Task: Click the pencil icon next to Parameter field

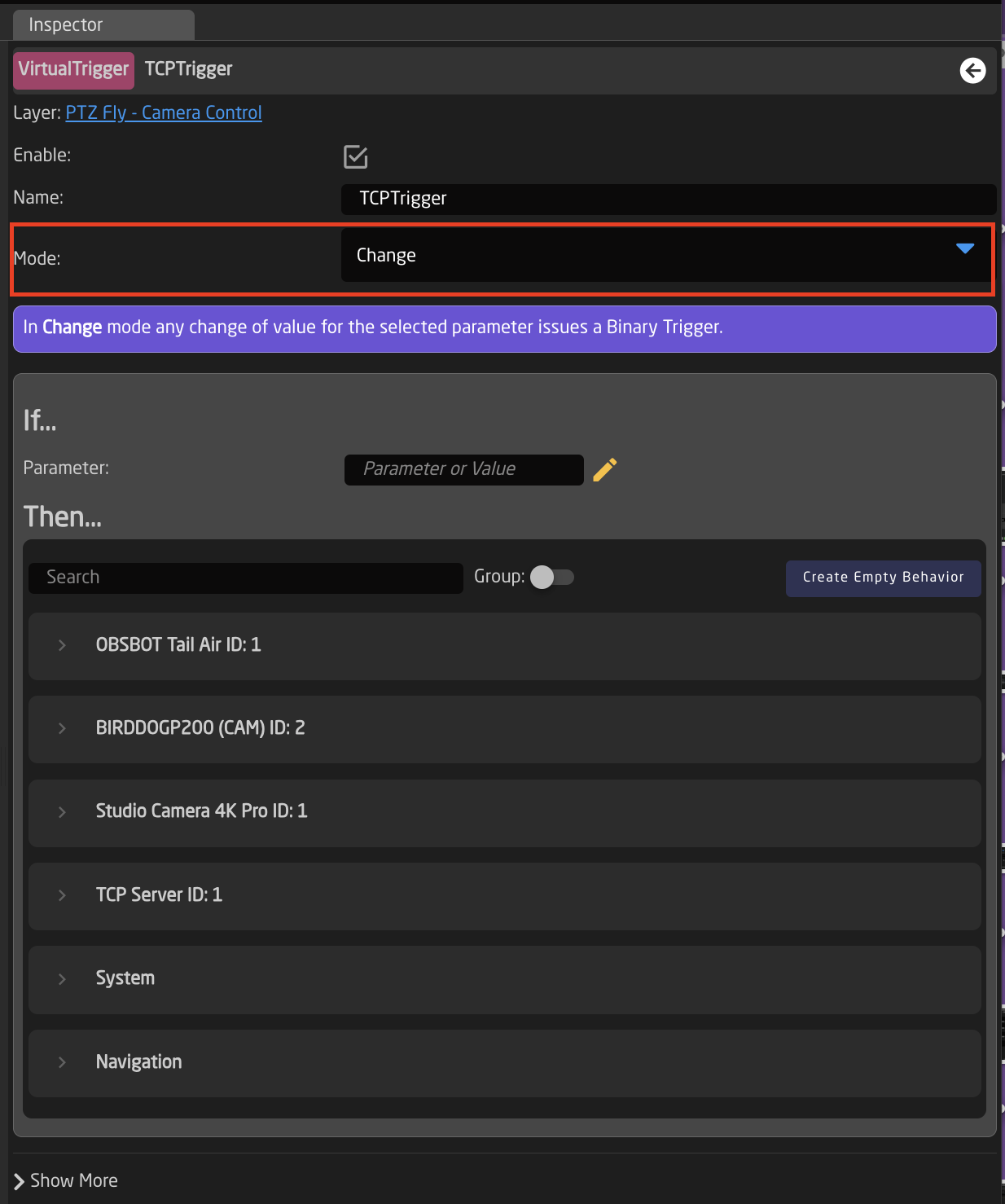Action: [x=603, y=470]
